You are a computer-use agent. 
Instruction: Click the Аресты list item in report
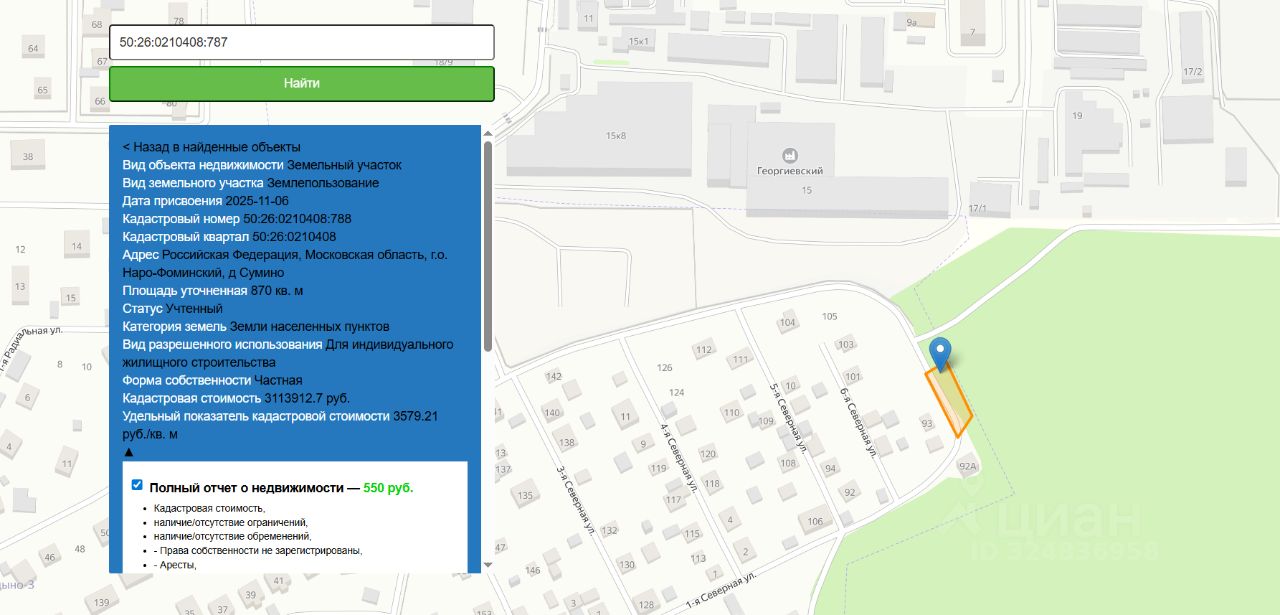tap(176, 565)
